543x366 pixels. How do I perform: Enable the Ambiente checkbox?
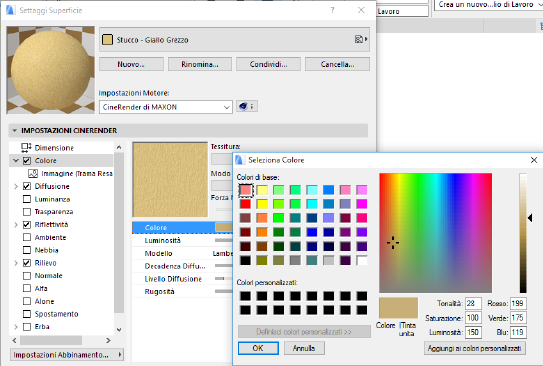point(27,237)
